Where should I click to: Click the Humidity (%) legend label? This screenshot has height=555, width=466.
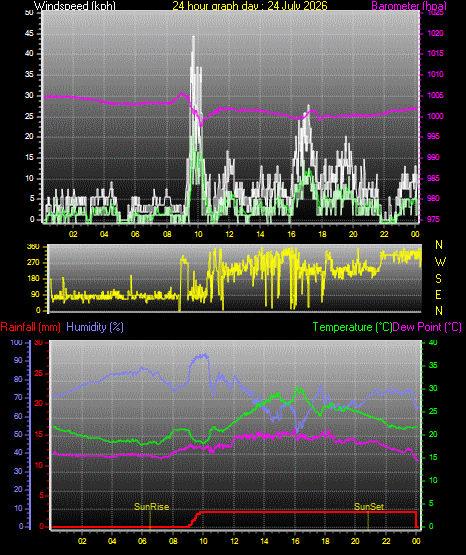pyautogui.click(x=95, y=327)
